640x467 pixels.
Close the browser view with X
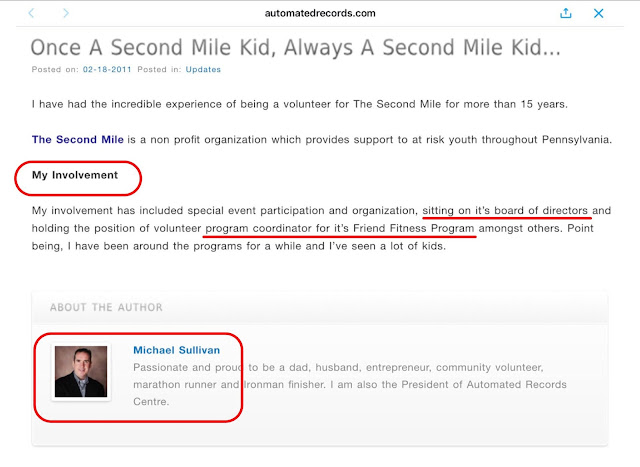click(599, 13)
